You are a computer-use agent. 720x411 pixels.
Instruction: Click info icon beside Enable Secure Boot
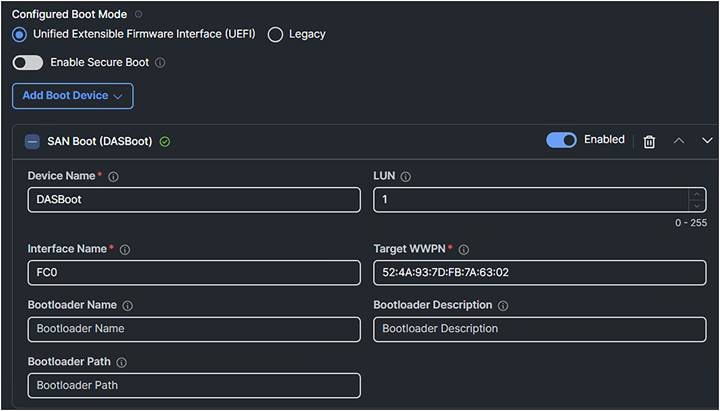[x=160, y=62]
